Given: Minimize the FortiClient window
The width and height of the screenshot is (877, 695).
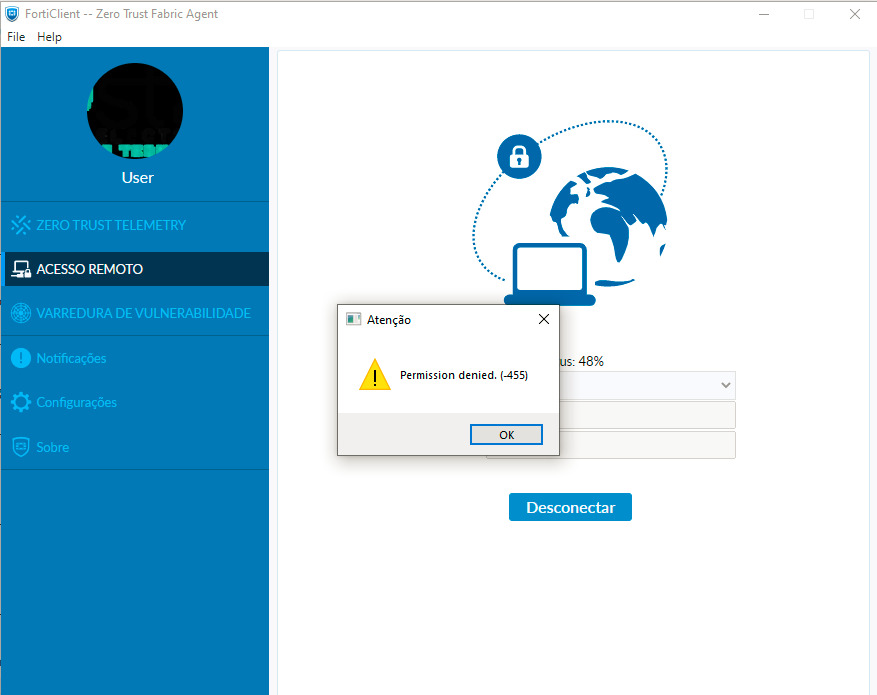Looking at the screenshot, I should coord(764,14).
